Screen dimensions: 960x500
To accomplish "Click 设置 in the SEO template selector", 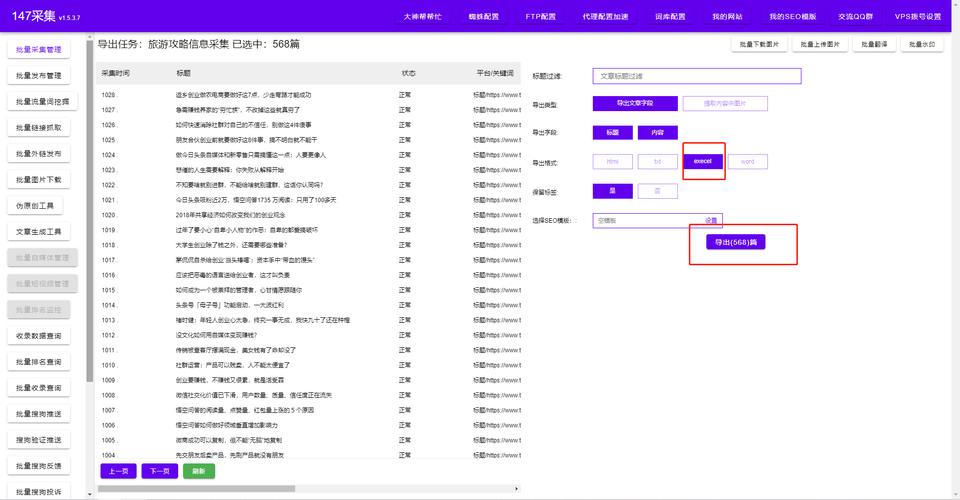I will pyautogui.click(x=711, y=220).
